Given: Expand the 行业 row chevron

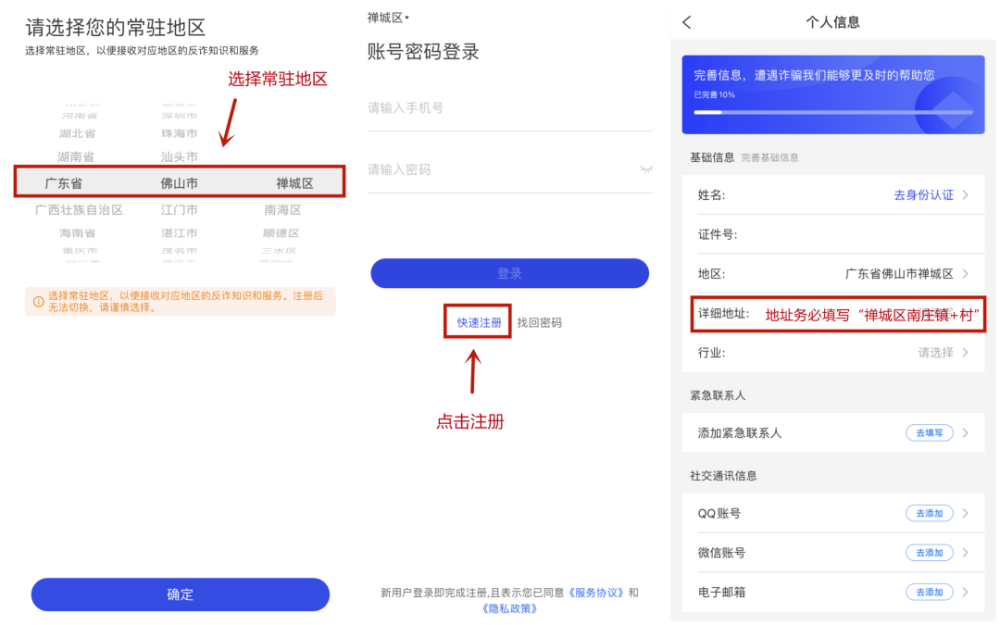Looking at the screenshot, I should [966, 353].
